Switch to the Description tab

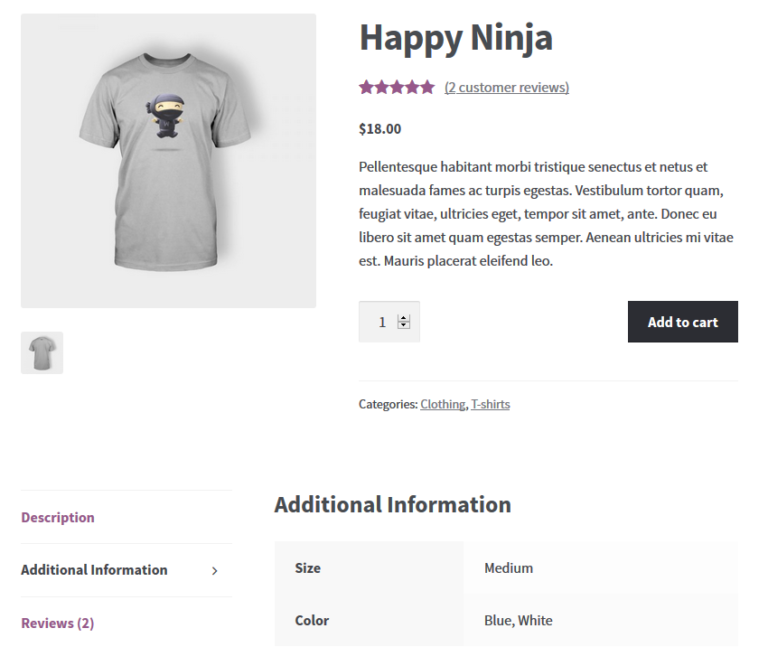point(58,518)
